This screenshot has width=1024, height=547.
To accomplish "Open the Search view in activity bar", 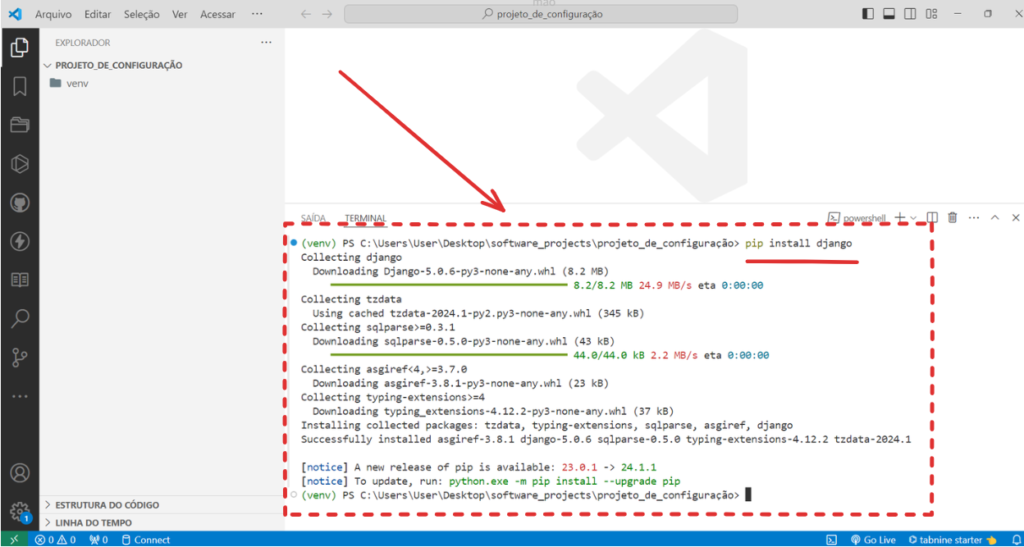I will tap(20, 319).
